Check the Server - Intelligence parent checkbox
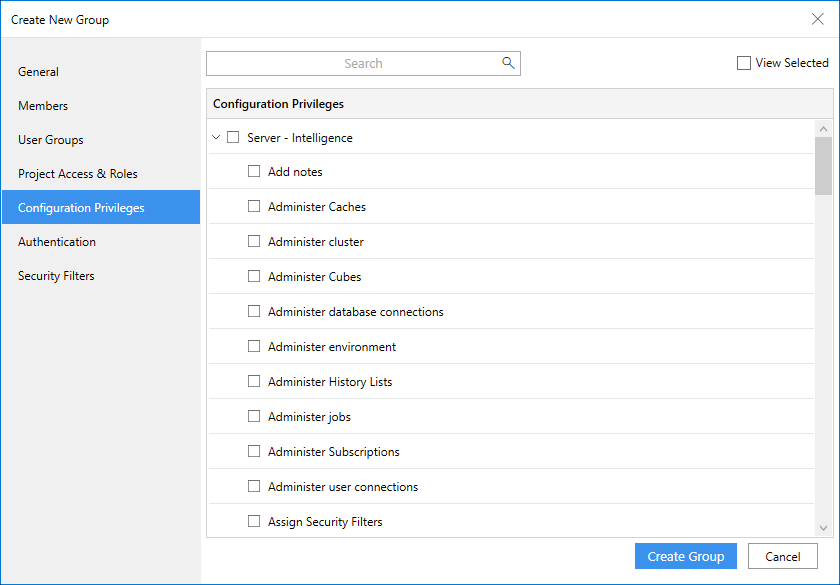Screen dimensions: 840x585 (234, 138)
